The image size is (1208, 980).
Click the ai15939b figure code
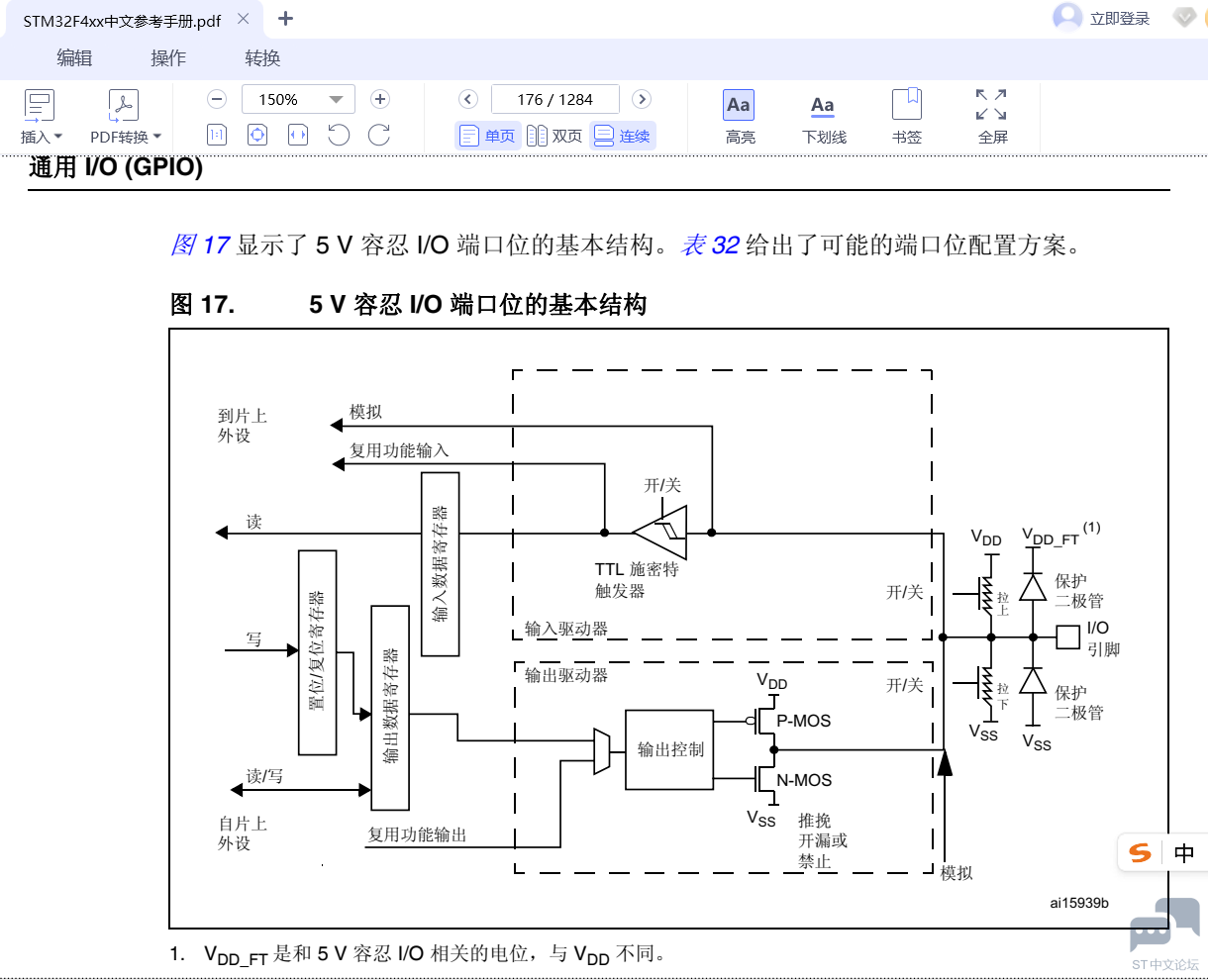[x=1079, y=903]
